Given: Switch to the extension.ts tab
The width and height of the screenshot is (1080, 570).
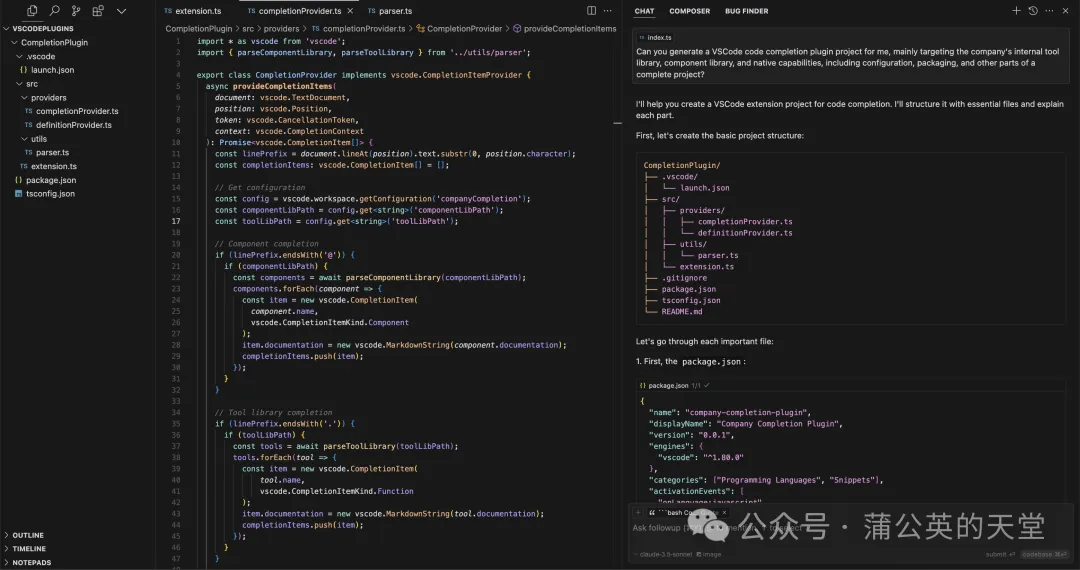Looking at the screenshot, I should (193, 11).
